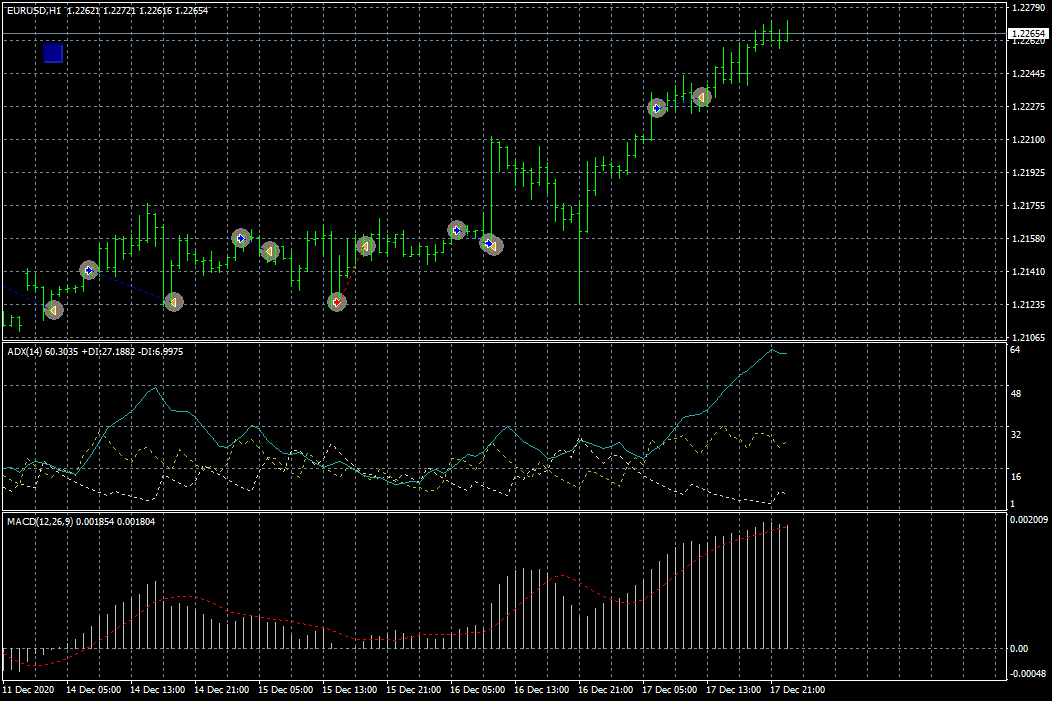Click the 16 Dec 13:00 time label

click(x=541, y=690)
